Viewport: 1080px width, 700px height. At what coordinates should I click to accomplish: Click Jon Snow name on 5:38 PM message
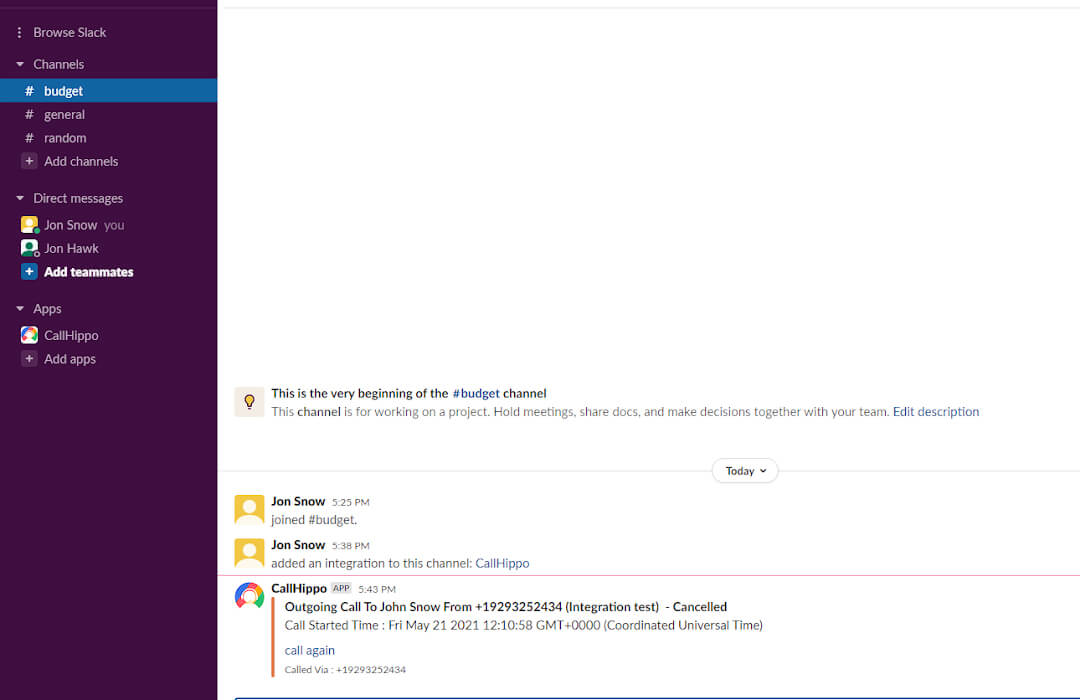coord(298,545)
